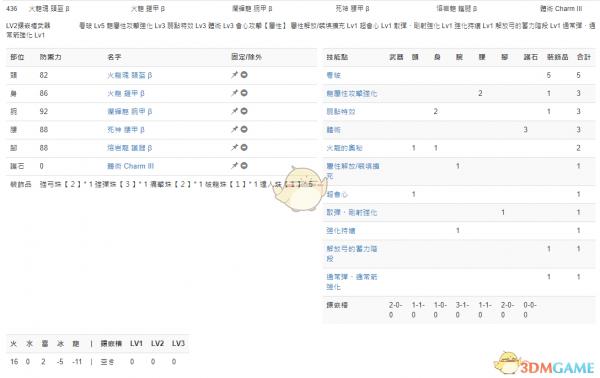
Task: Pin the body armor with 86 defense
Action: [234, 93]
